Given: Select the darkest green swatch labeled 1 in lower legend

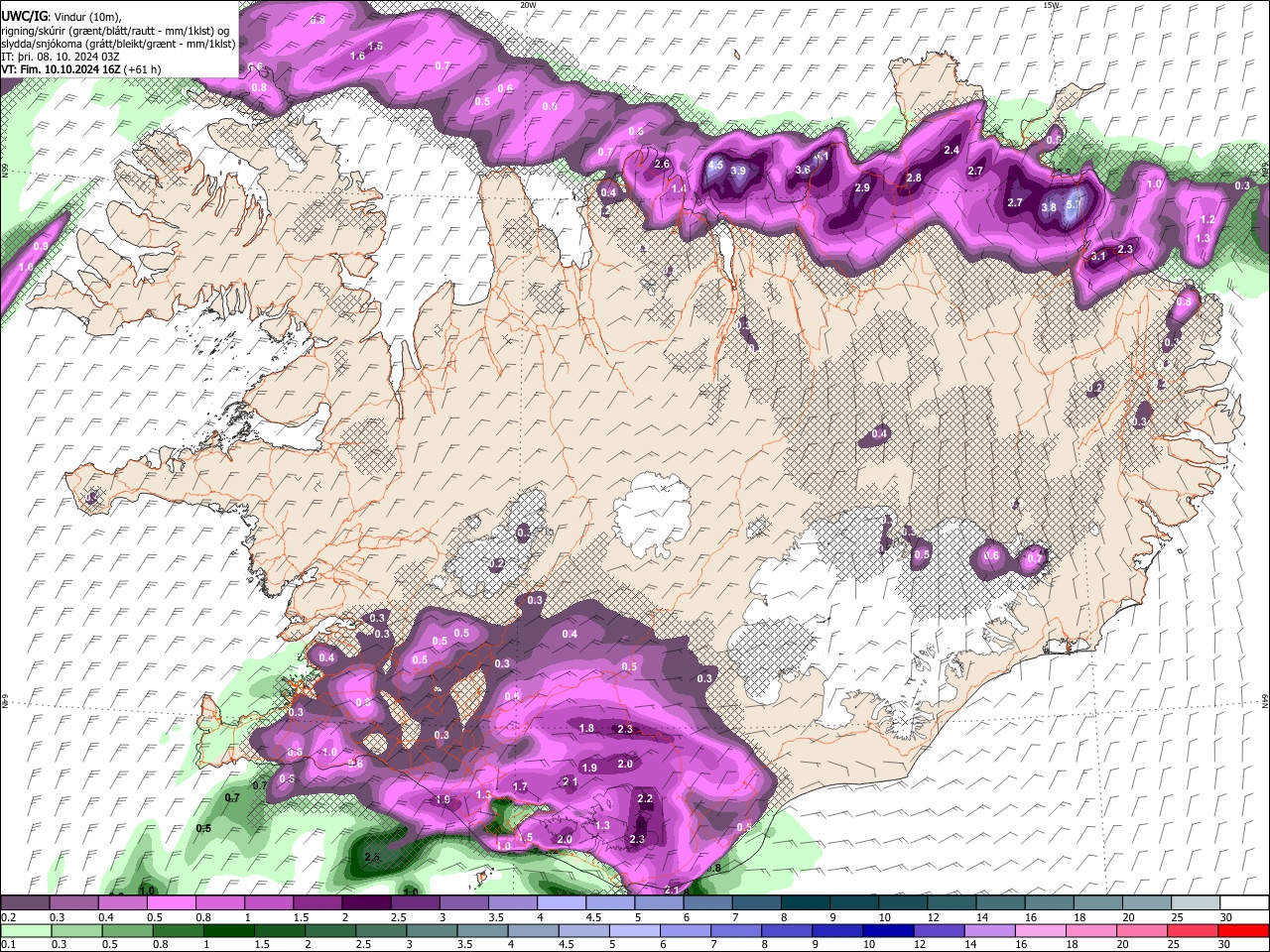Looking at the screenshot, I should 228,930.
